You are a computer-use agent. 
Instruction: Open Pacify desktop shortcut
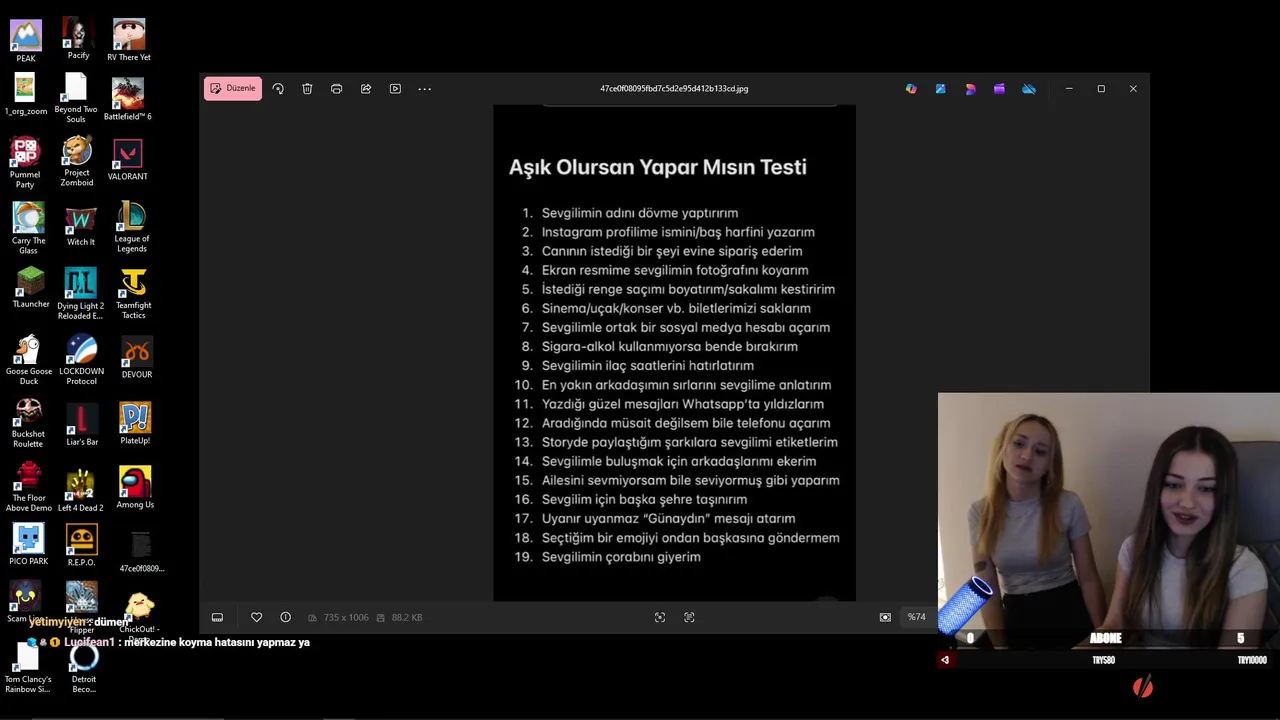pyautogui.click(x=78, y=39)
